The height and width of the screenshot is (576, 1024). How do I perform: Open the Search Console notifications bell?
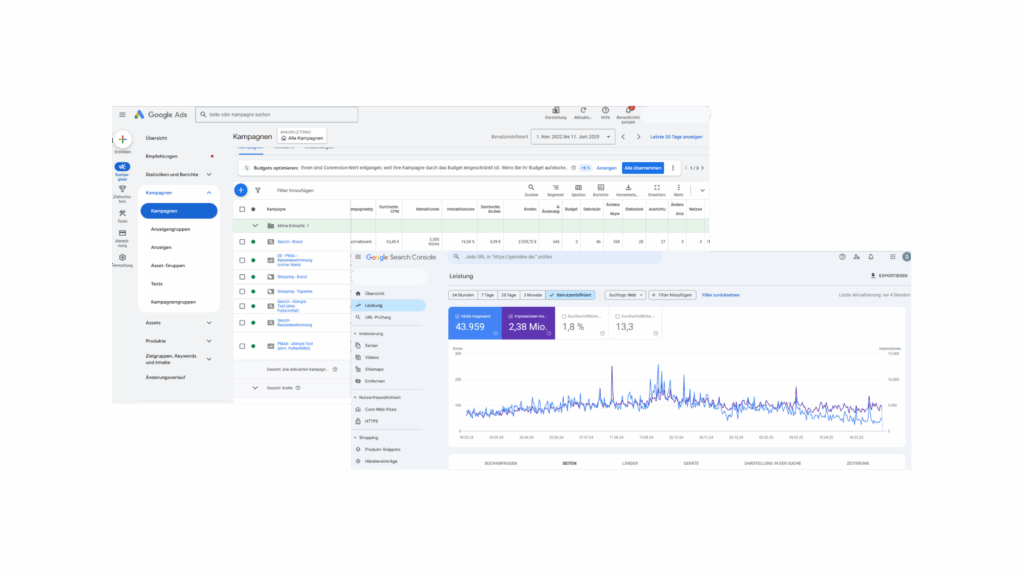click(x=871, y=257)
